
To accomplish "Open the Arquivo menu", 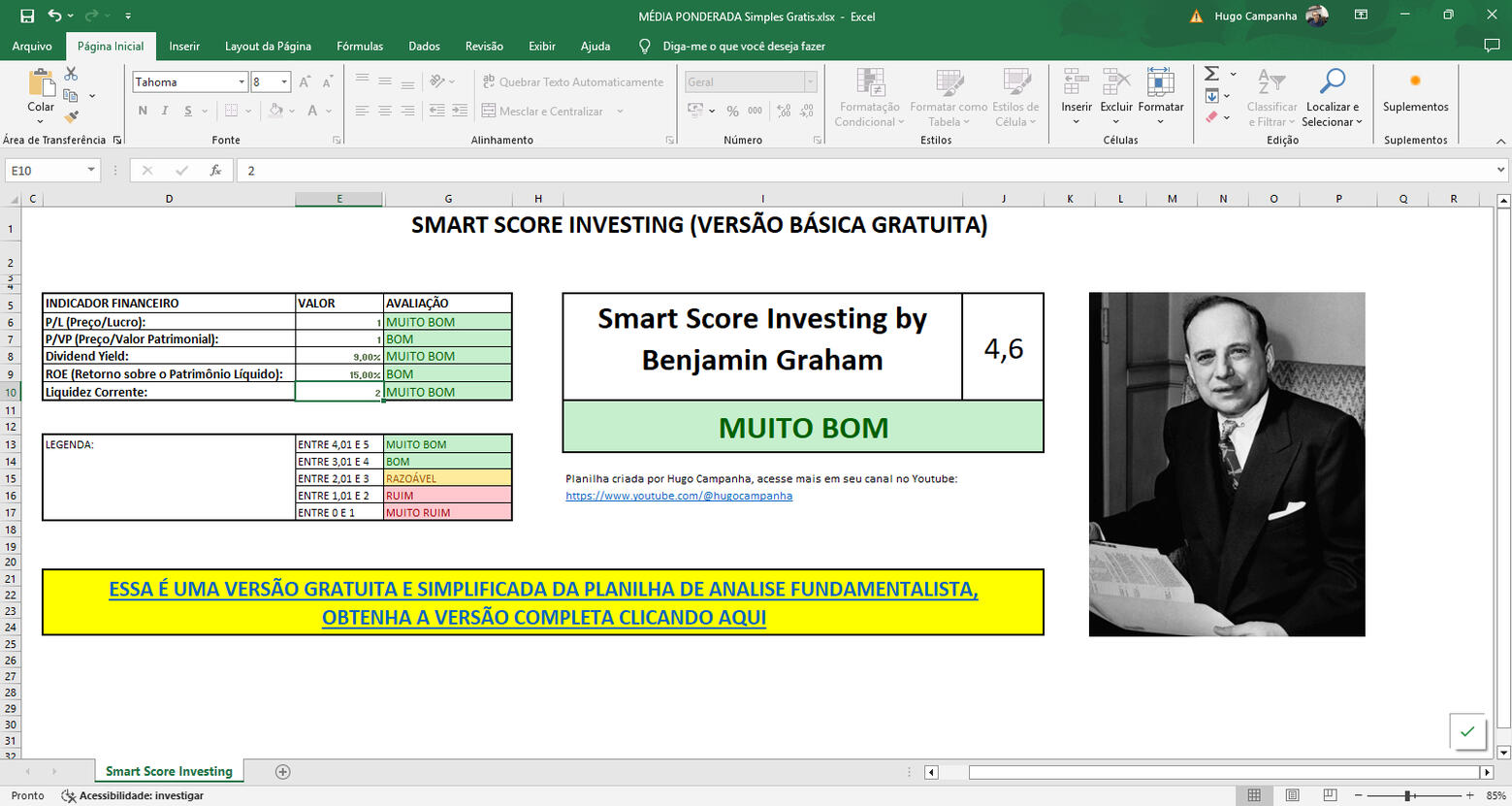I will coord(32,46).
